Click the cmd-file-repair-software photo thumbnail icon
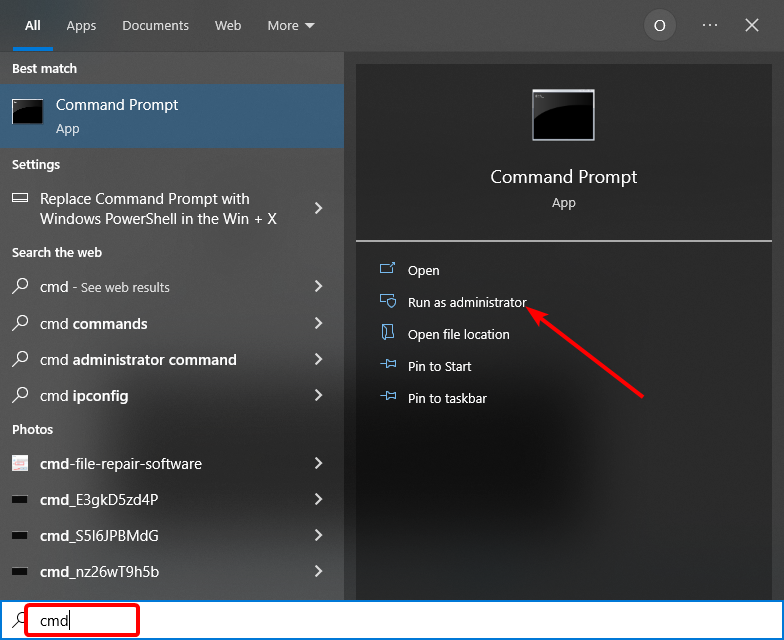Image resolution: width=784 pixels, height=640 pixels. point(20,463)
